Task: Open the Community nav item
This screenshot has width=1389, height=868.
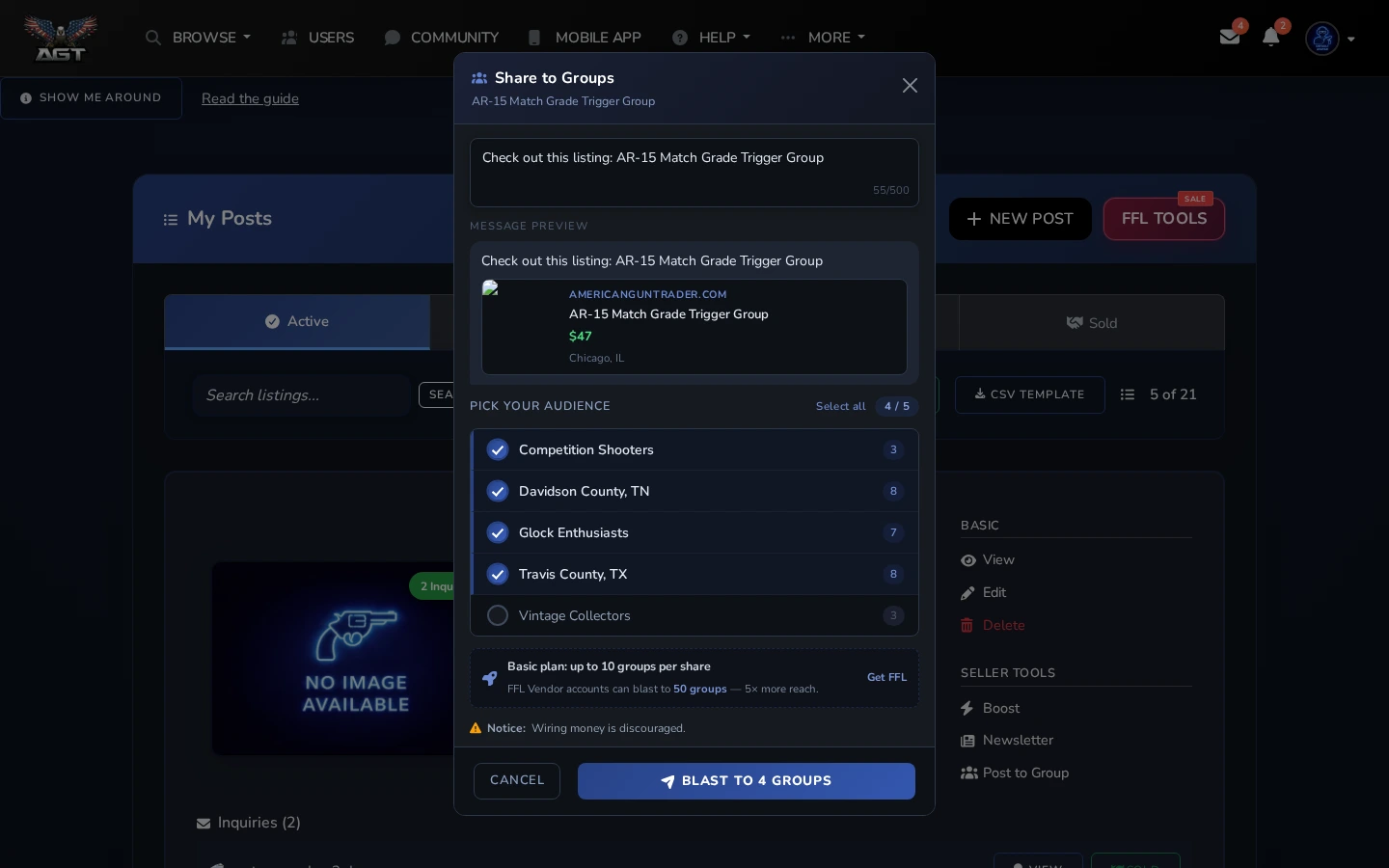Action: 441,38
